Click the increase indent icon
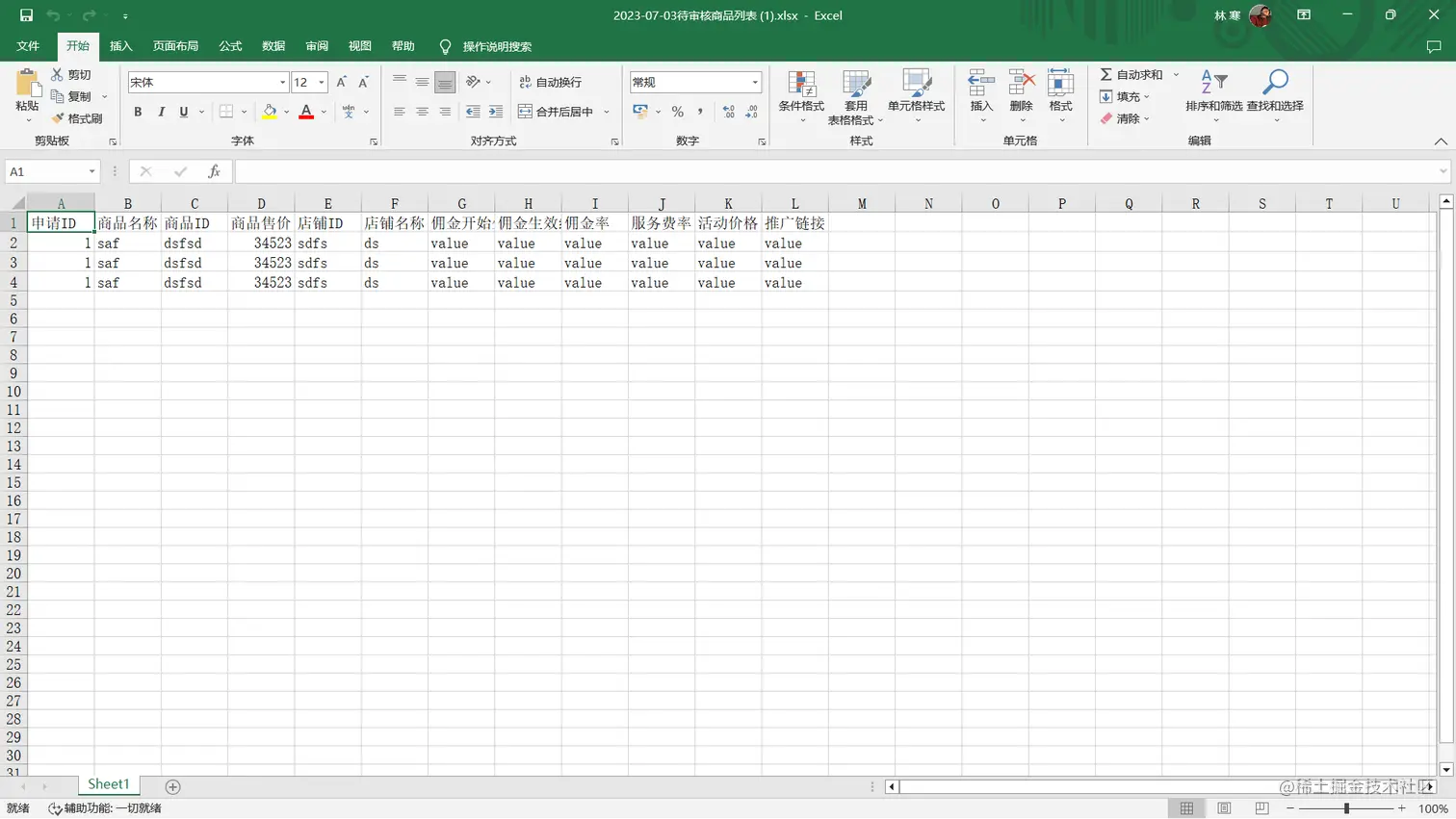The width and height of the screenshot is (1456, 819). [x=495, y=112]
